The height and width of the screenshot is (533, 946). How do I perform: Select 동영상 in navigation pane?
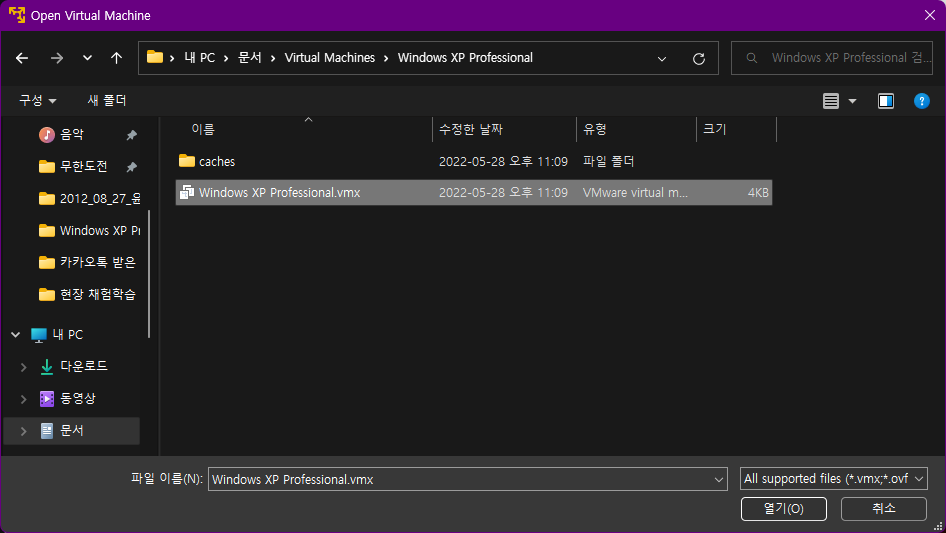pos(68,398)
